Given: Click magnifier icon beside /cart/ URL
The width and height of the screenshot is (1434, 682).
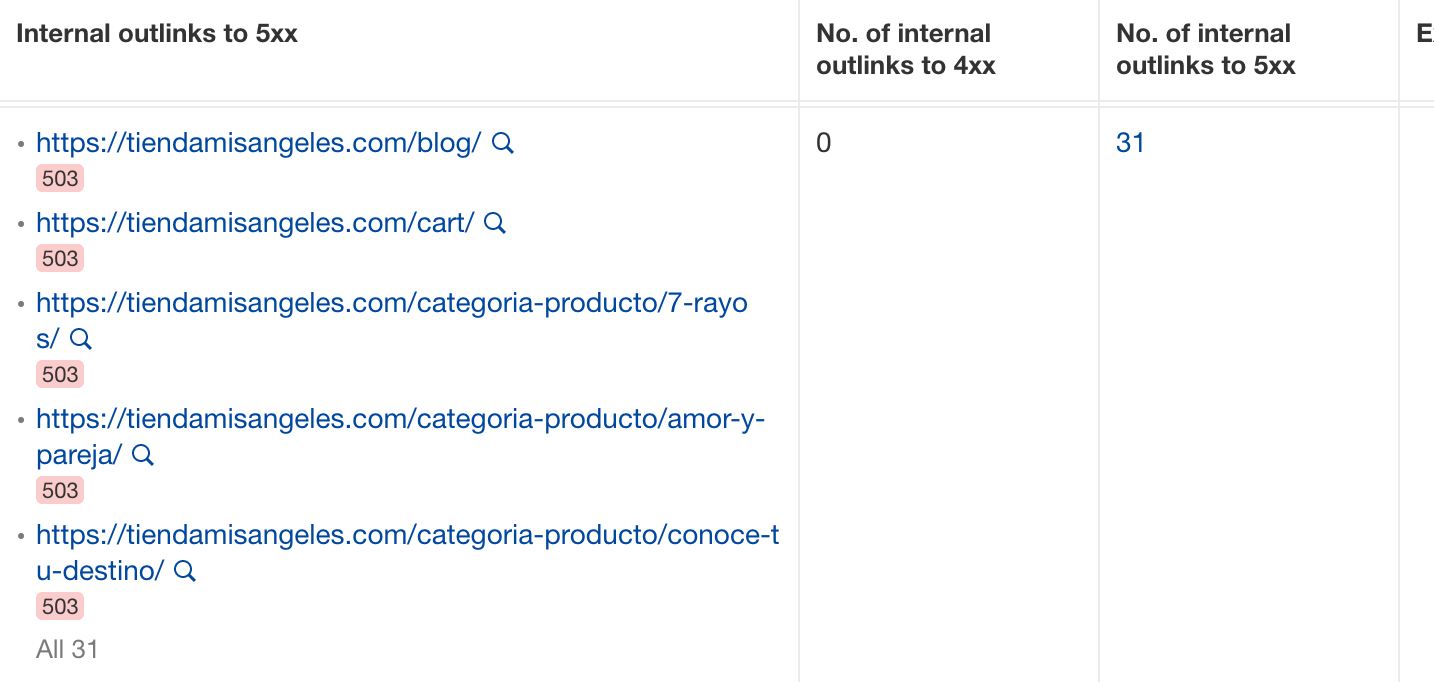Looking at the screenshot, I should pos(495,223).
